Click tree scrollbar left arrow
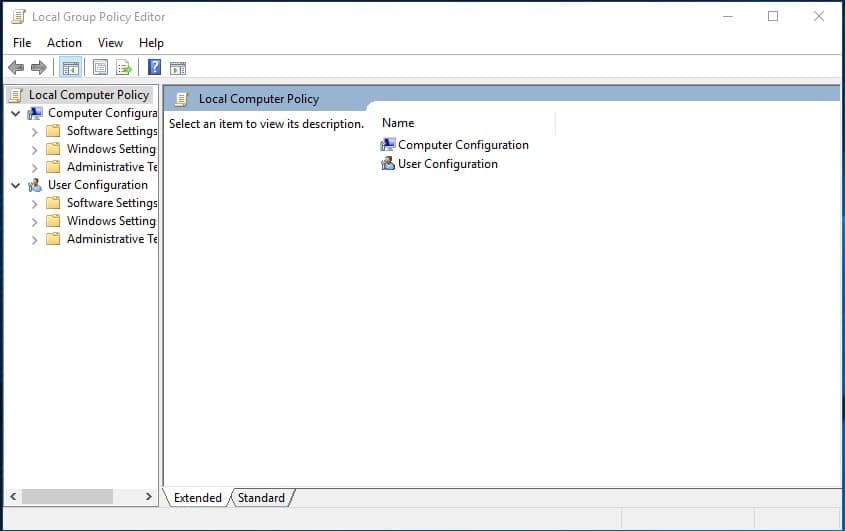 (x=13, y=496)
